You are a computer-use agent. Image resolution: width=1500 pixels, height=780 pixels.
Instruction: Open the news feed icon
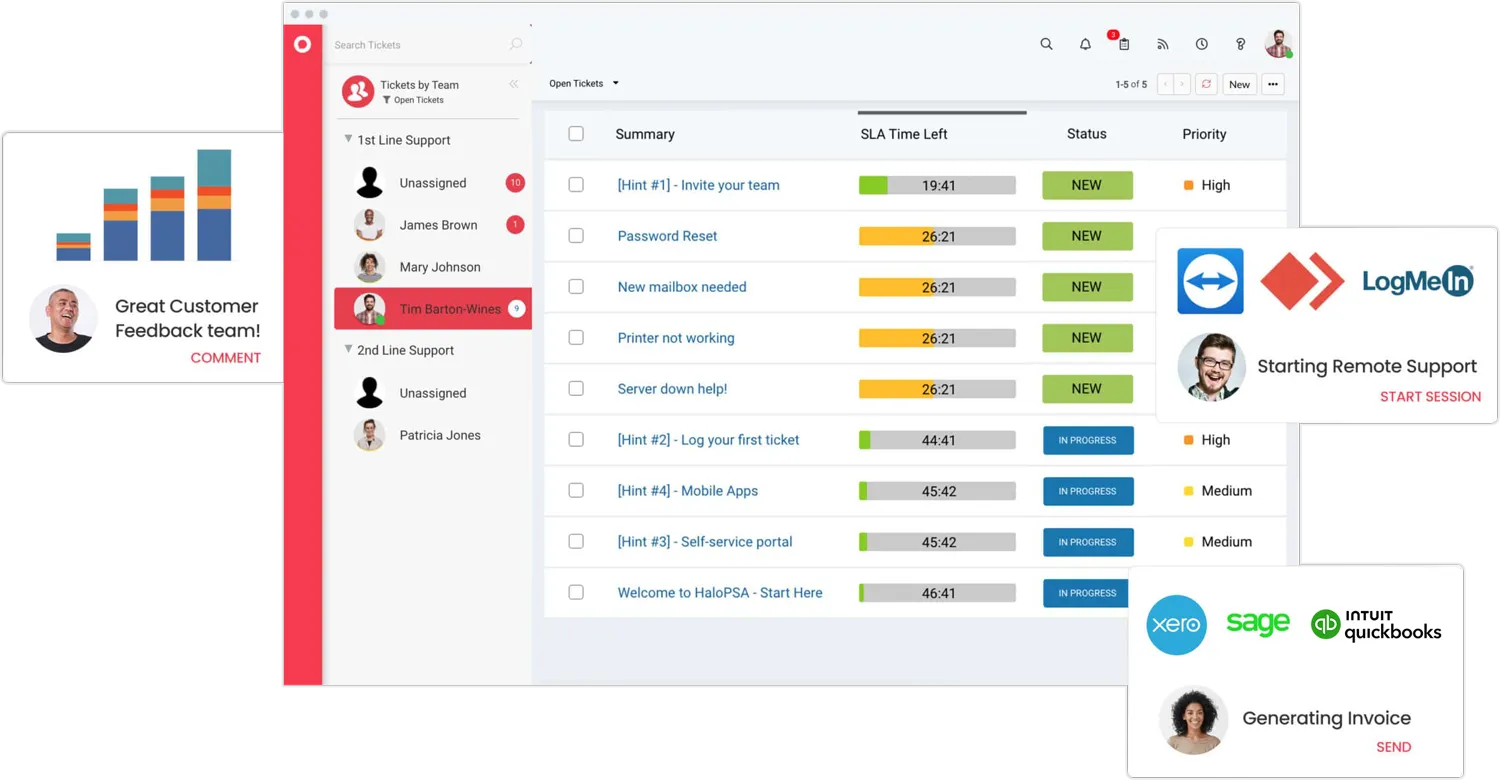pos(1161,44)
